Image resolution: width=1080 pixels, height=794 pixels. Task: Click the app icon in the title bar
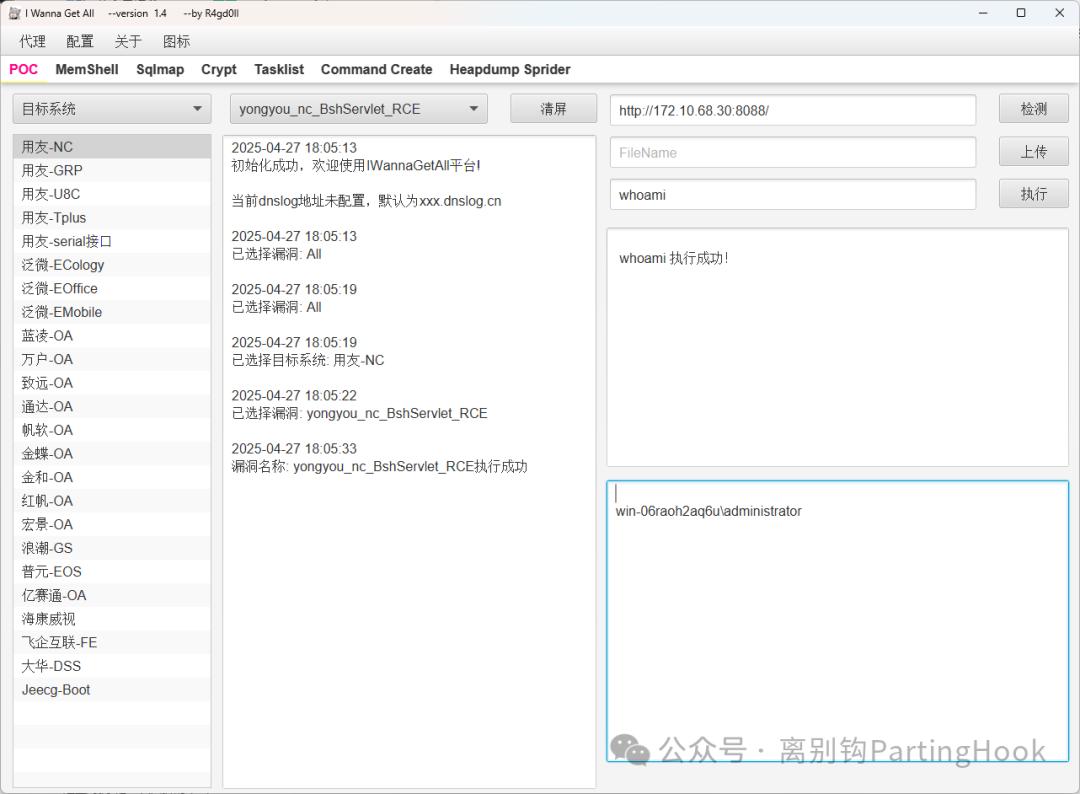[x=14, y=13]
